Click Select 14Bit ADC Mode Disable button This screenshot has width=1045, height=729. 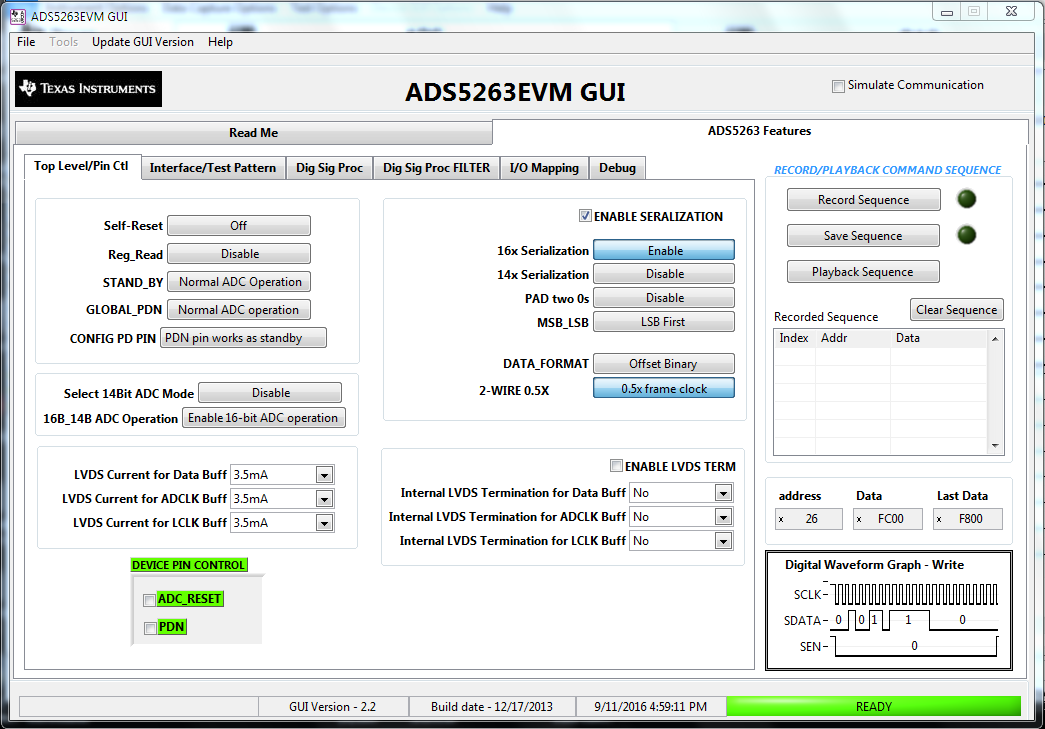pos(270,392)
